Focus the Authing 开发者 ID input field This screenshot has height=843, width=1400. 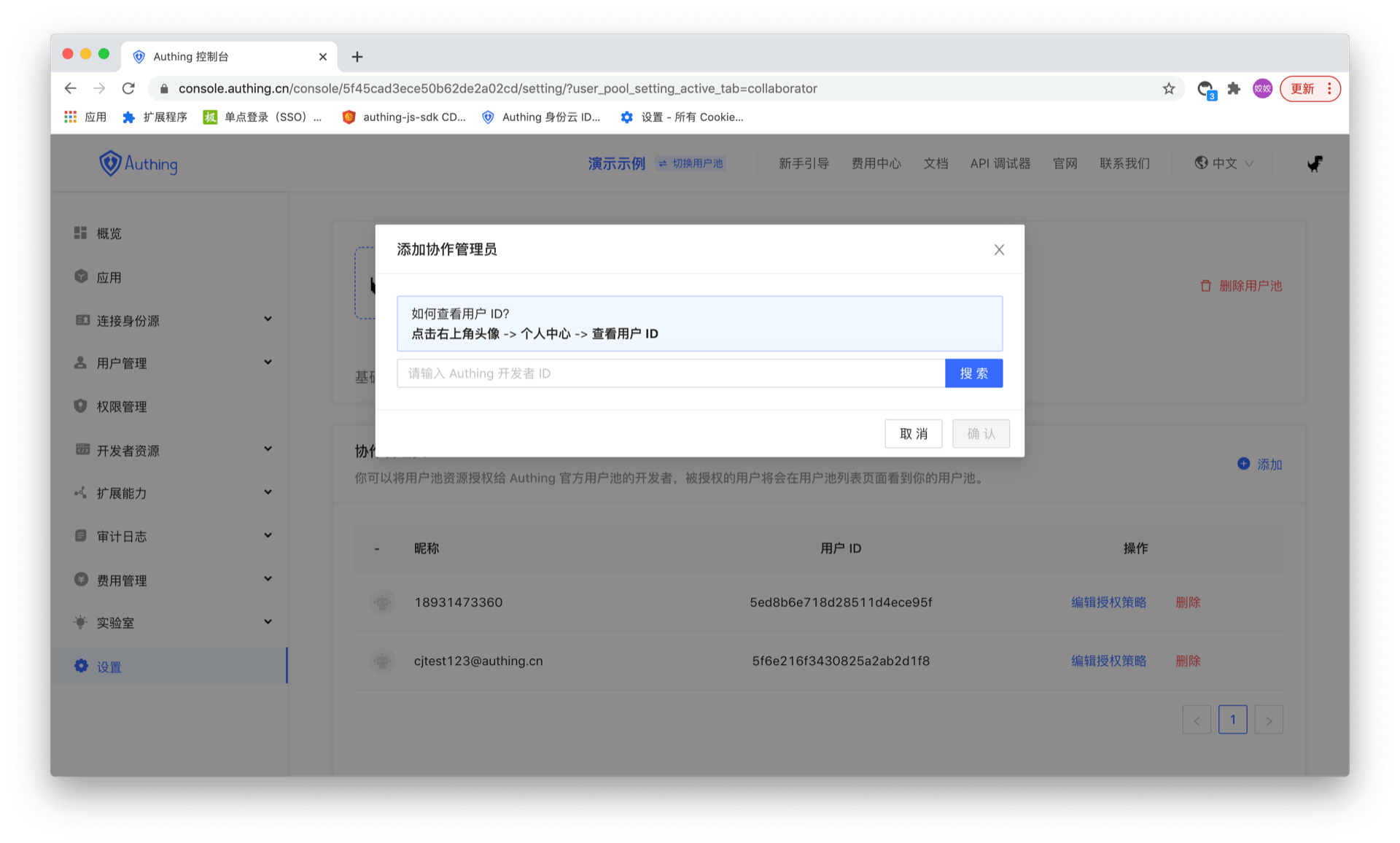point(671,373)
